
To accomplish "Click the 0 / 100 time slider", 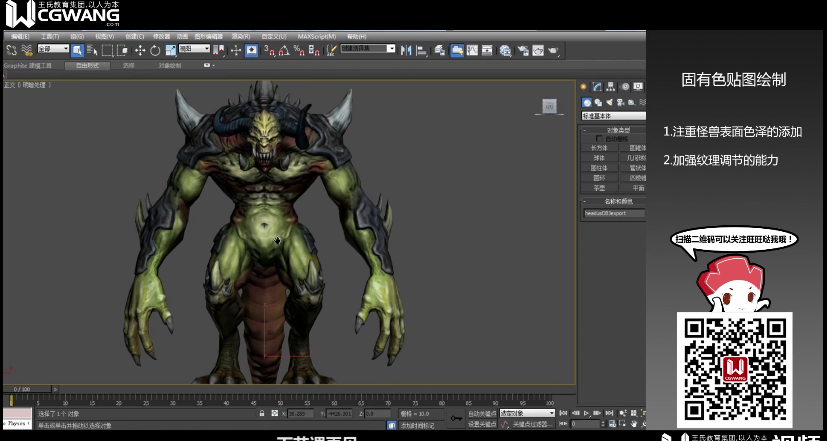I will 22,389.
